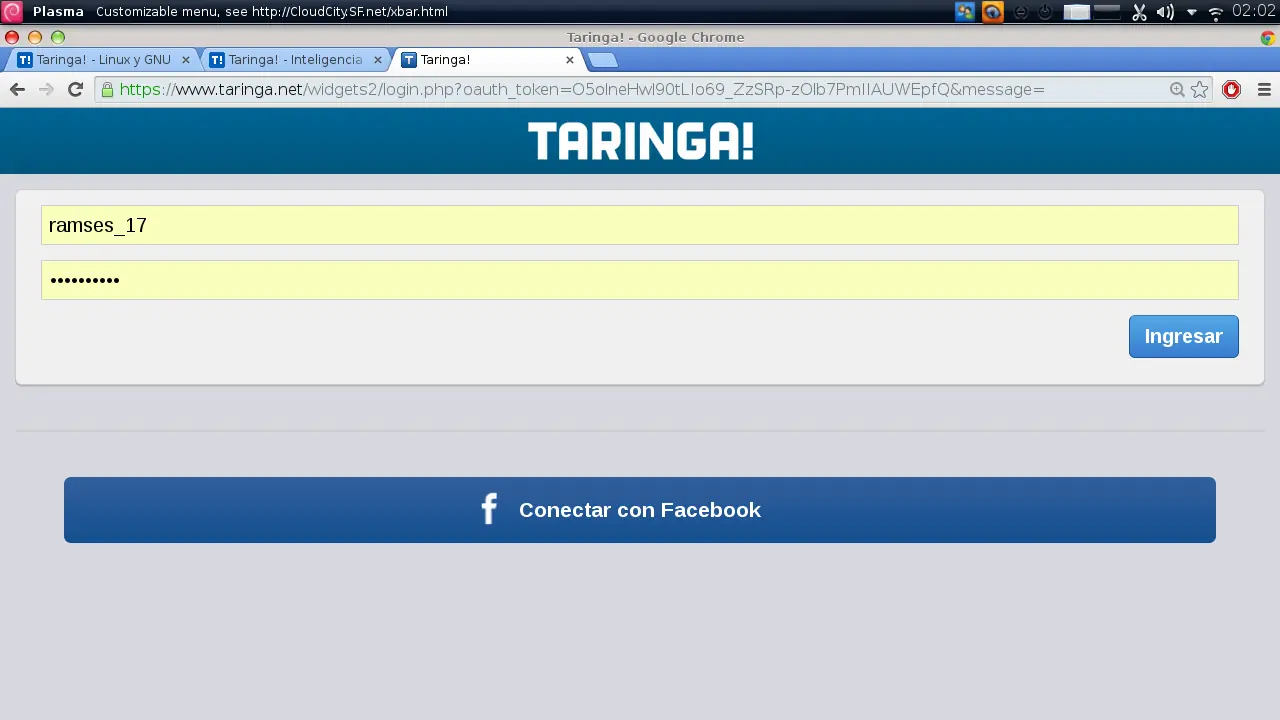Click the TARINGA! header logo

[x=640, y=141]
